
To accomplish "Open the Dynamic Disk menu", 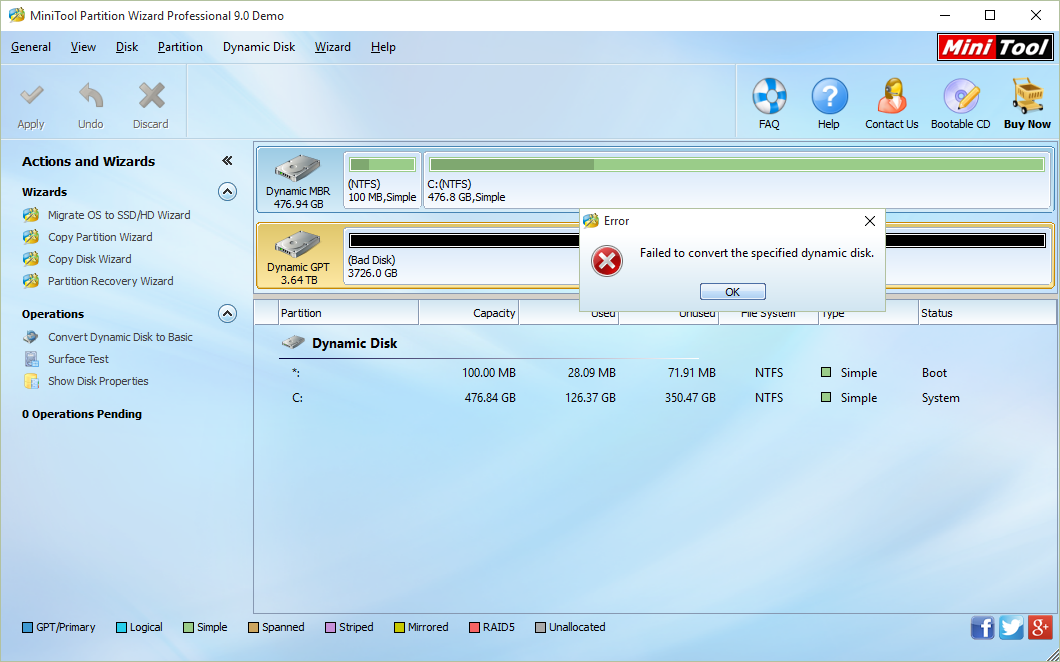I will click(259, 47).
